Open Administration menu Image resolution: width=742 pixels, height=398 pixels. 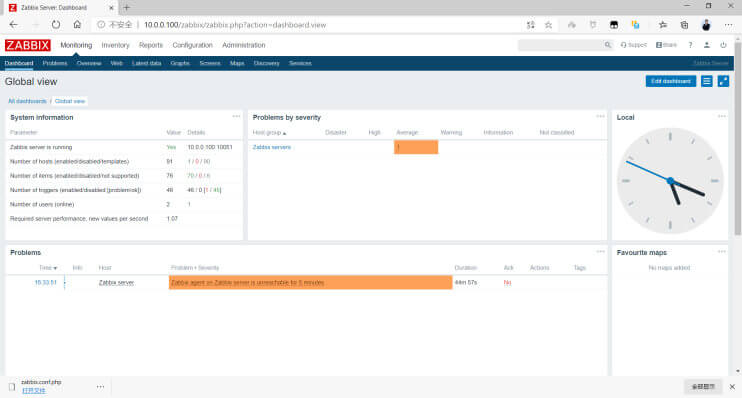tap(244, 45)
